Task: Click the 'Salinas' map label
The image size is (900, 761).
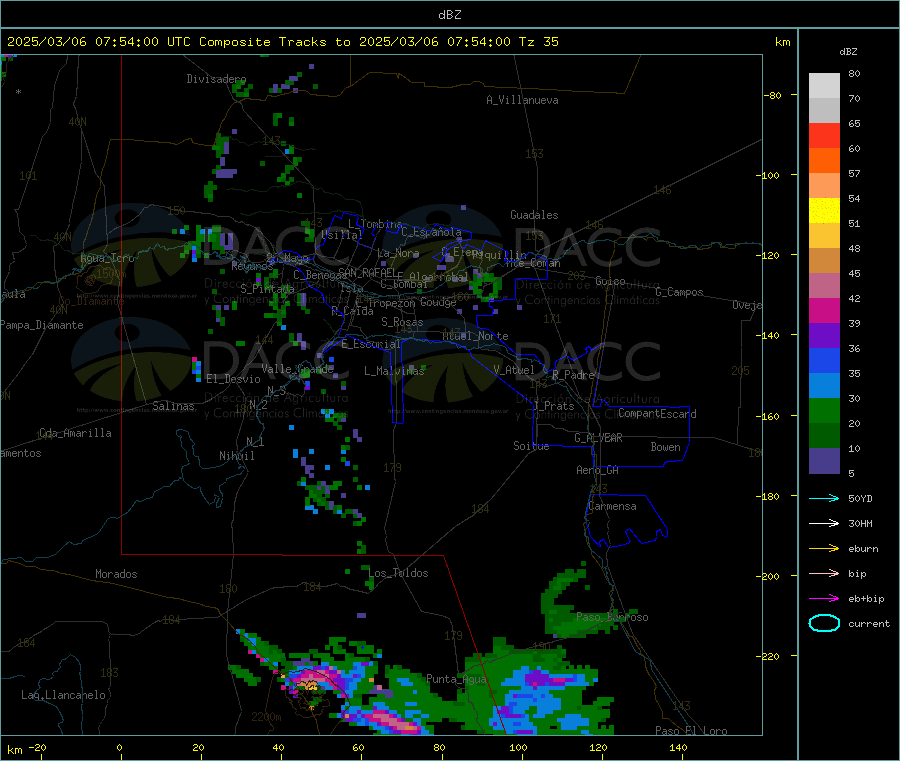Action: (x=173, y=406)
